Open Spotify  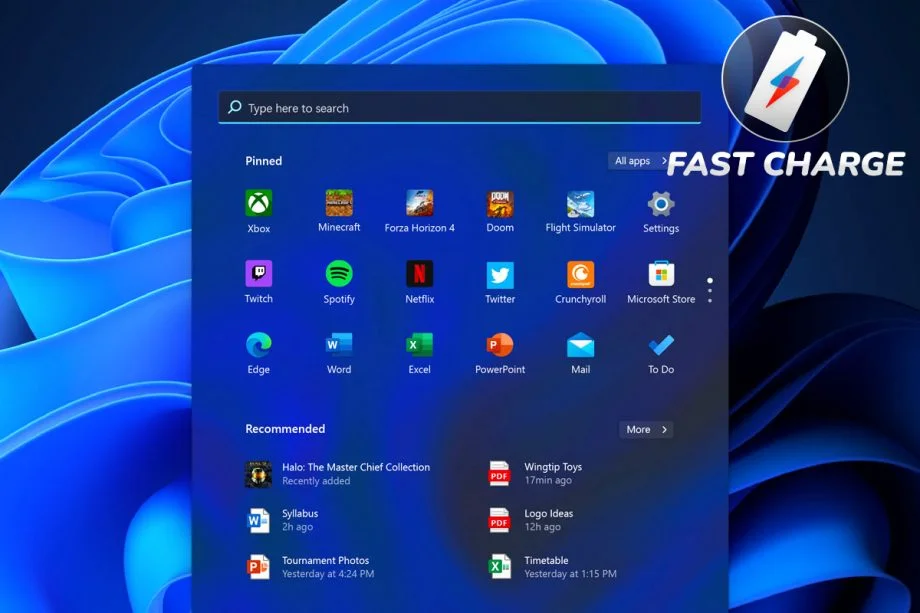(339, 274)
